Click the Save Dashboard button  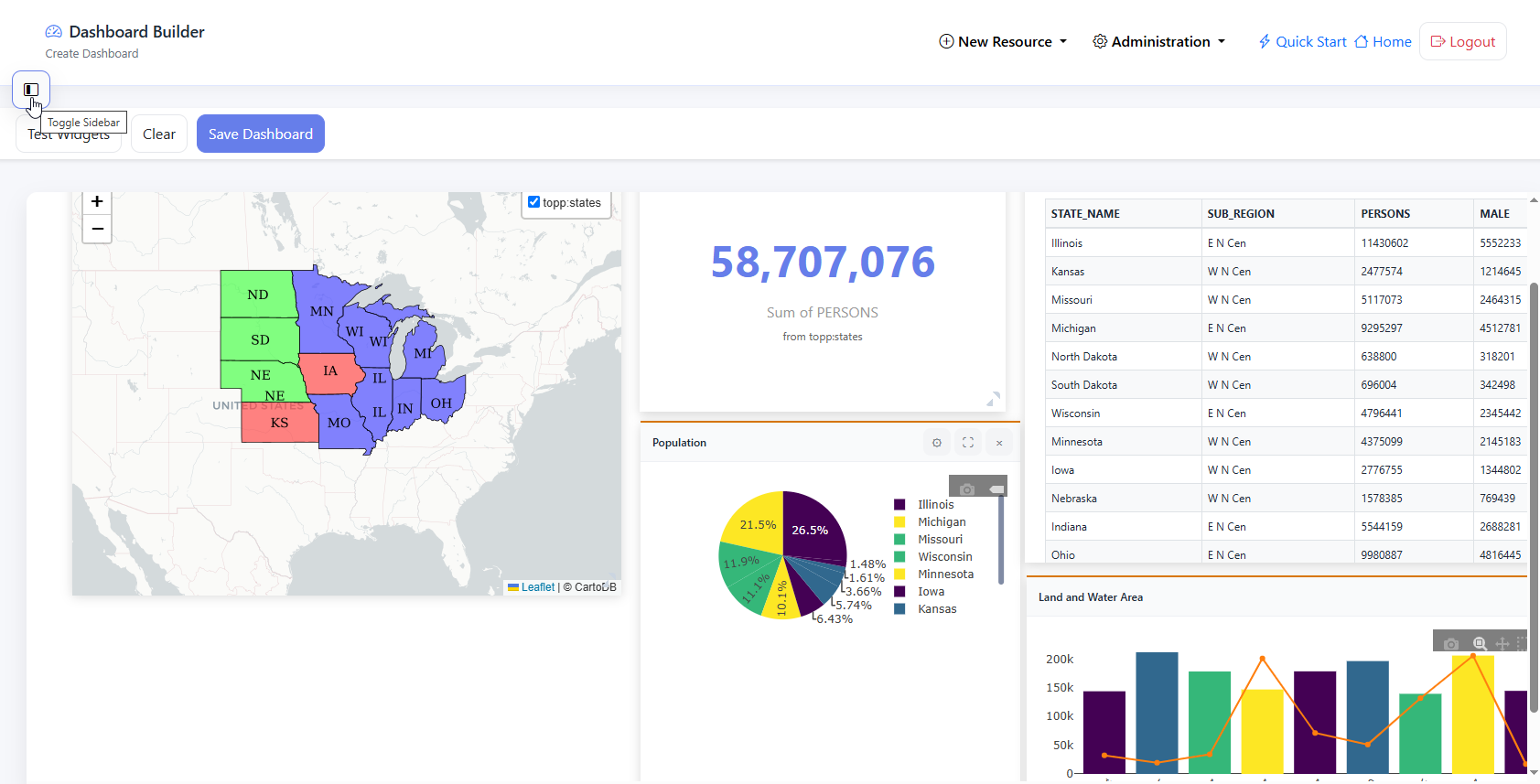coord(260,134)
